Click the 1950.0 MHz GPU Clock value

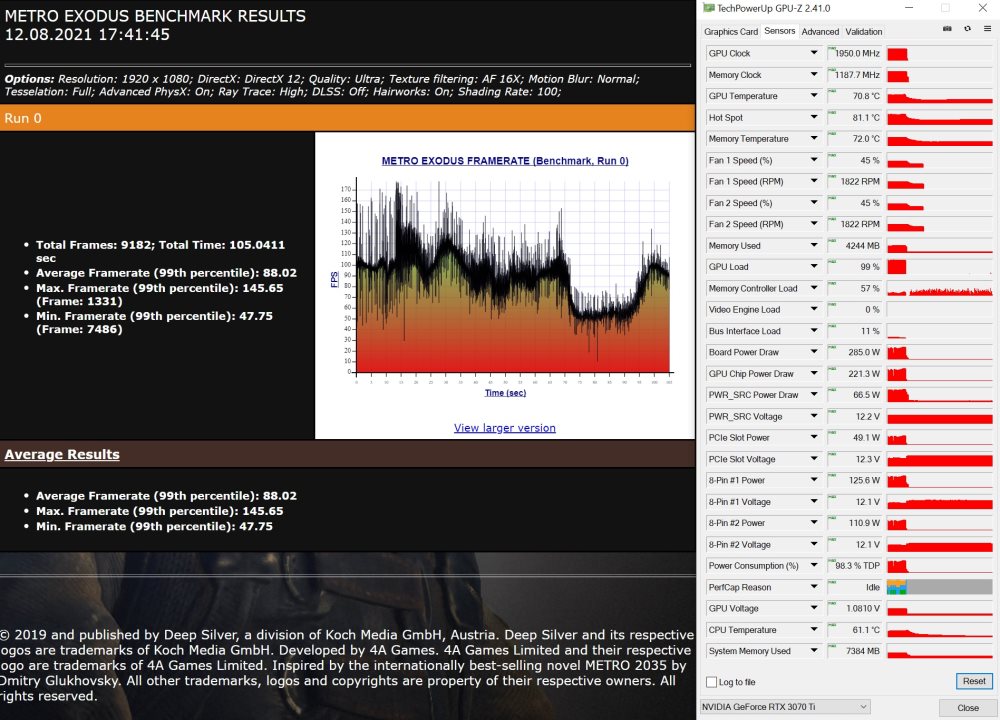[x=855, y=54]
